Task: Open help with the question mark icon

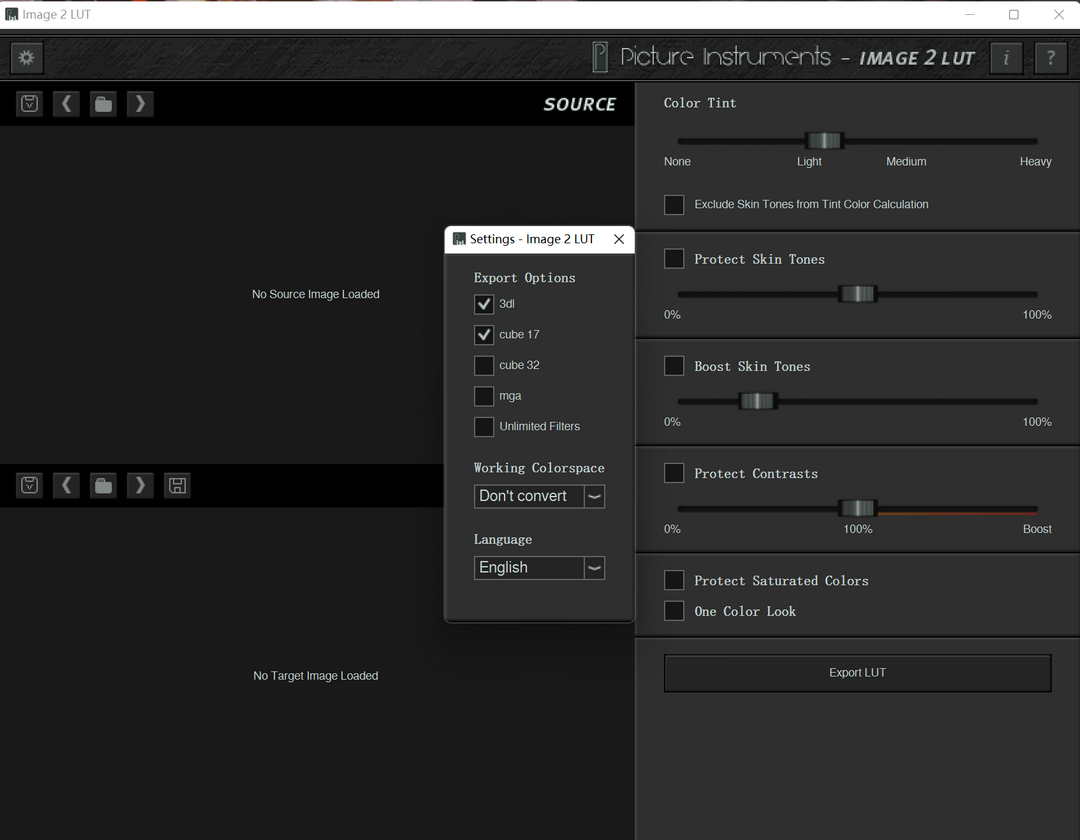Action: pyautogui.click(x=1050, y=58)
